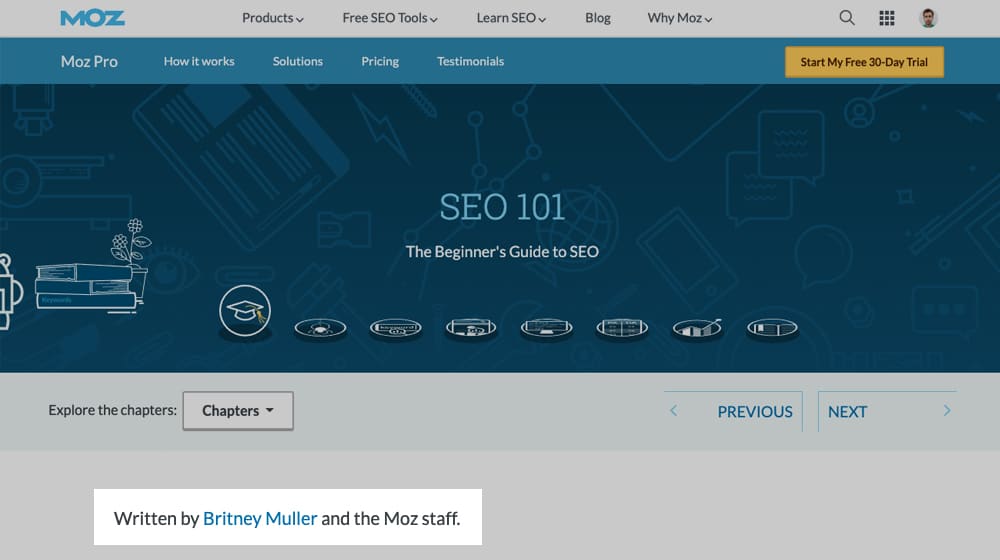Select the rising bar chart chapter icon
1000x560 pixels.
click(697, 327)
